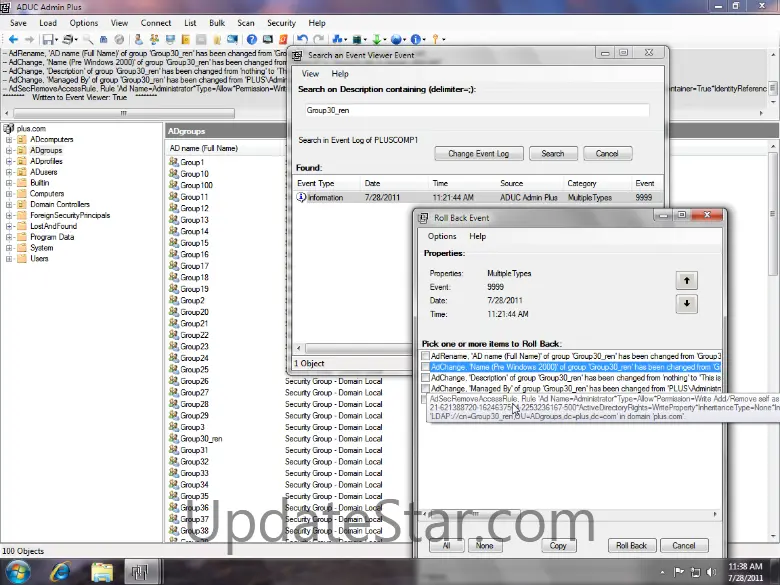The height and width of the screenshot is (585, 780).
Task: Click the blue Undo arrow toolbar icon
Action: [302, 39]
